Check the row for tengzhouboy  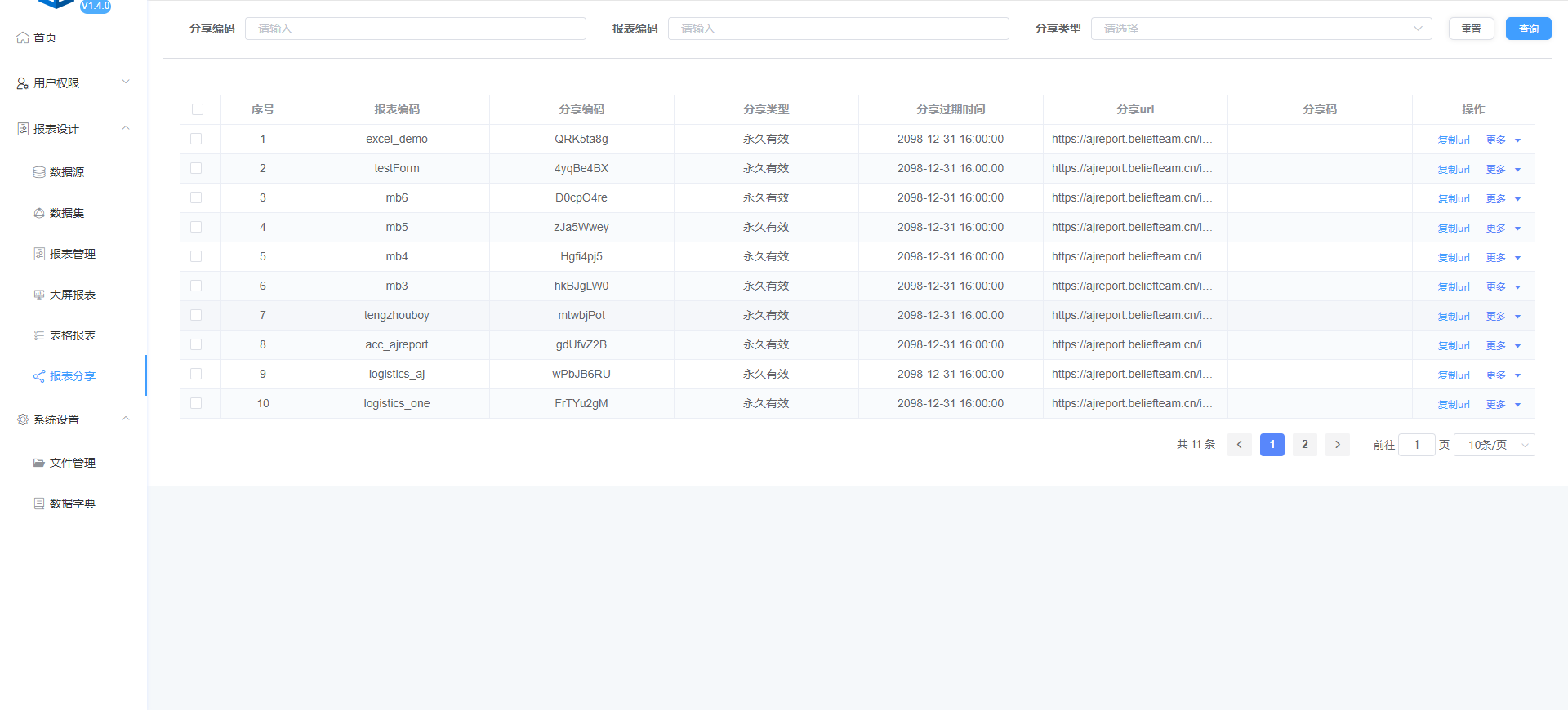(196, 315)
